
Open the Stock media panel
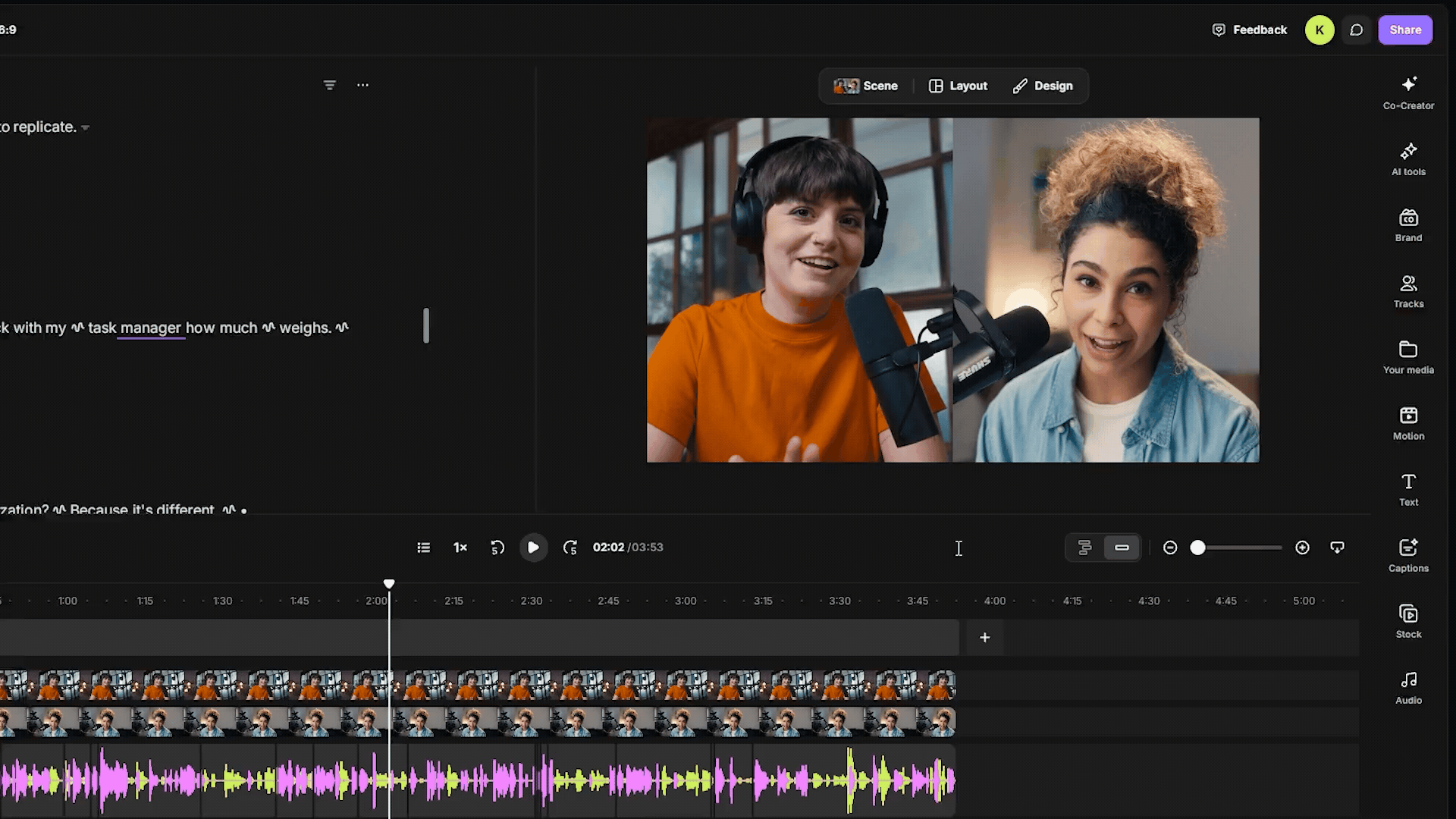click(x=1408, y=622)
